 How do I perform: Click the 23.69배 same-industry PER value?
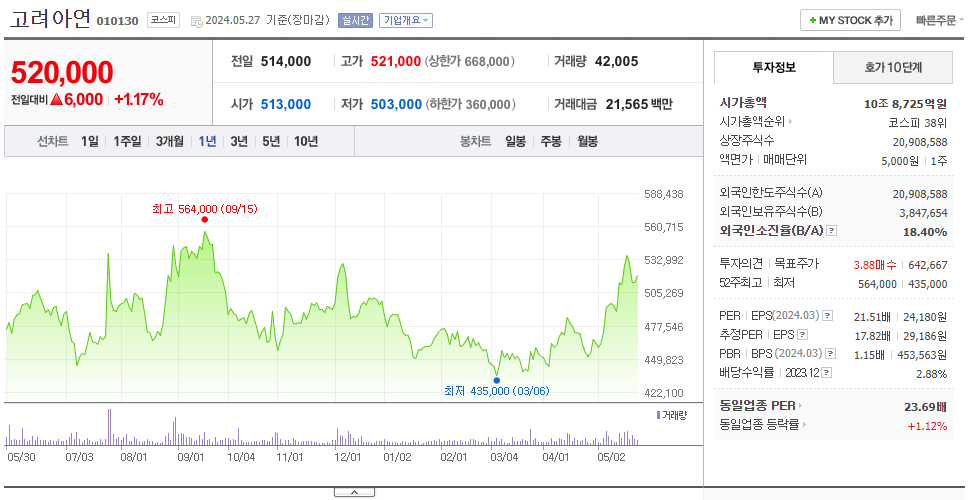(925, 407)
